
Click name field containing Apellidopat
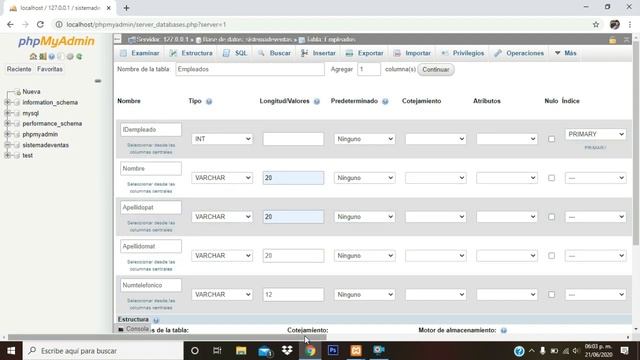click(151, 207)
